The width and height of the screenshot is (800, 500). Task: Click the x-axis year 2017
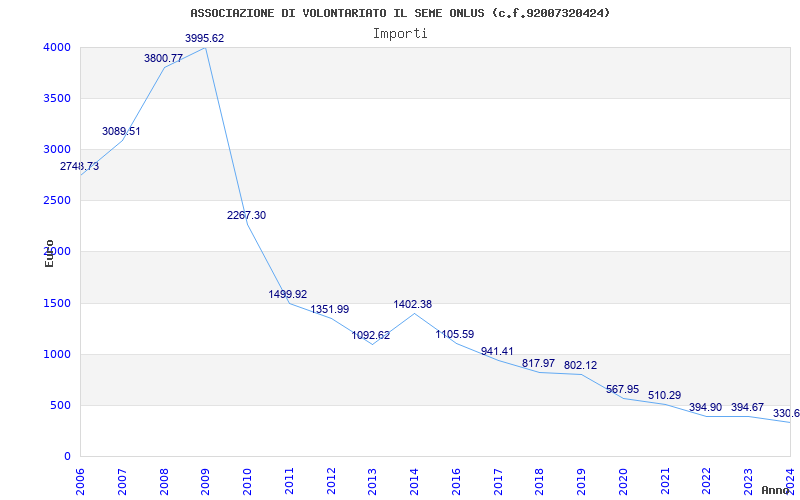point(498,482)
